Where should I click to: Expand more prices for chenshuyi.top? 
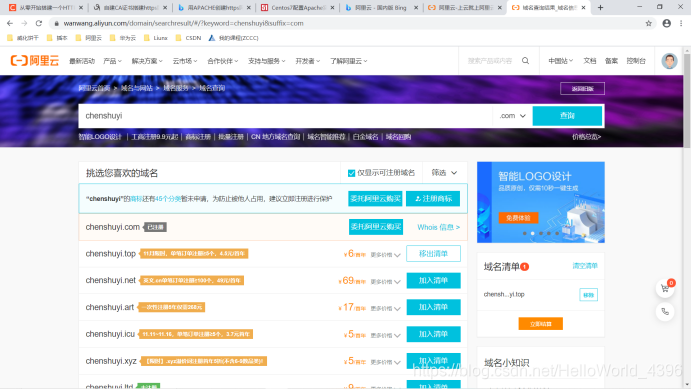385,255
